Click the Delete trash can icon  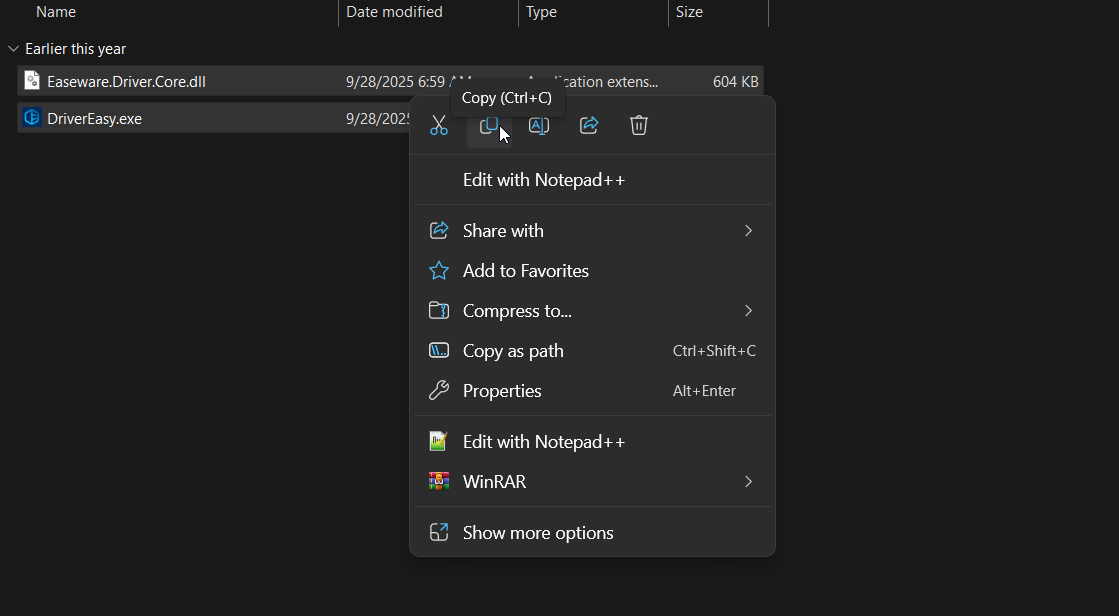[639, 126]
